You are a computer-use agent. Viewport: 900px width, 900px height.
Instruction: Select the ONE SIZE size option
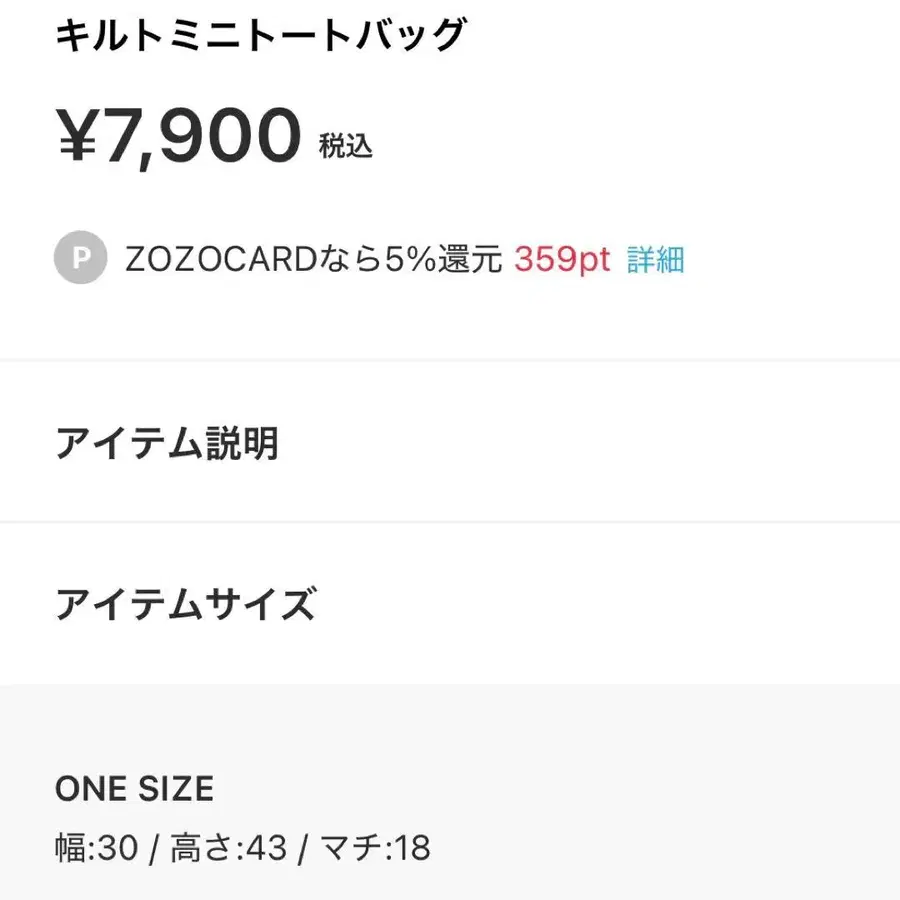[x=134, y=789]
